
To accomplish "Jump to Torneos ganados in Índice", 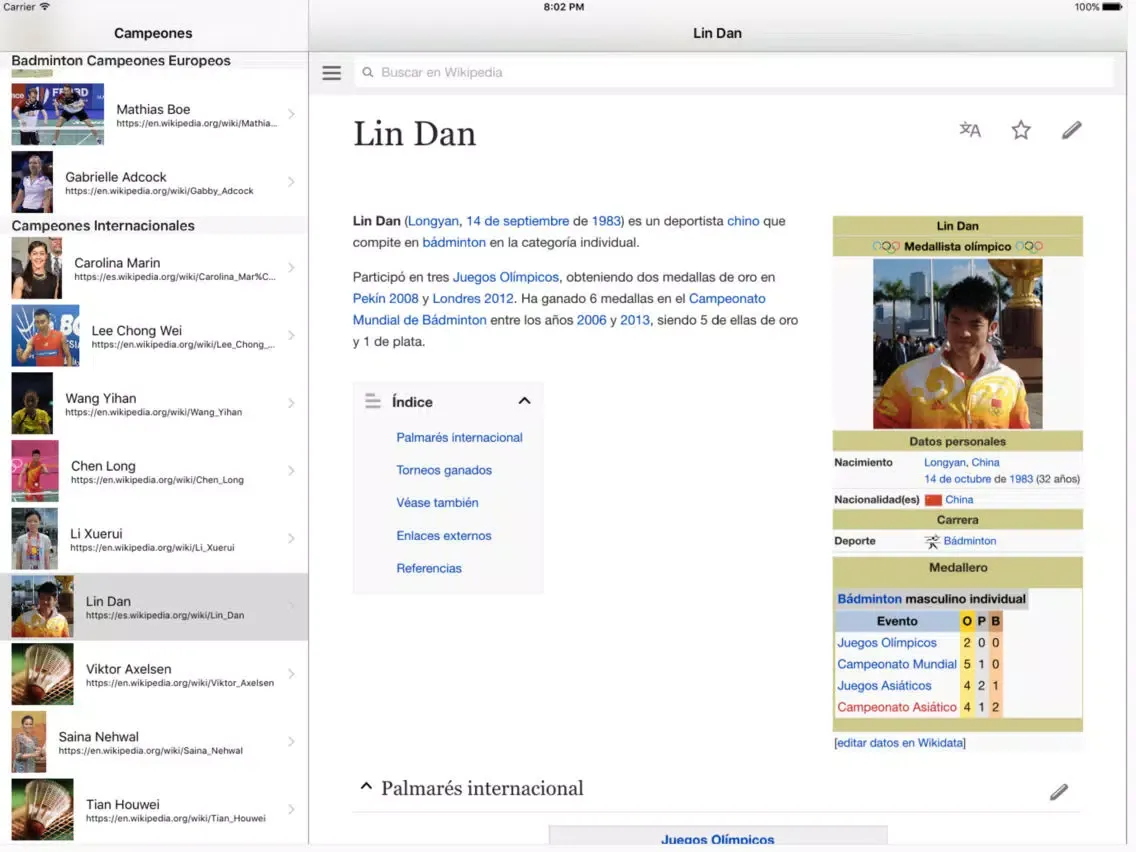I will click(x=444, y=470).
